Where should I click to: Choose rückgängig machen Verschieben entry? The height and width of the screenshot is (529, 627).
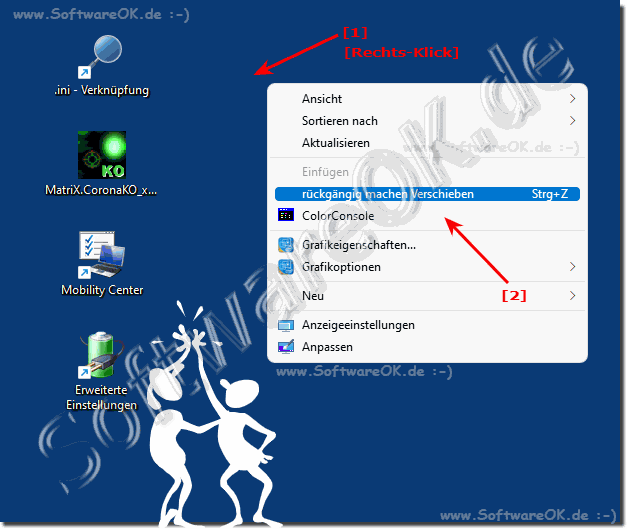tap(427, 194)
